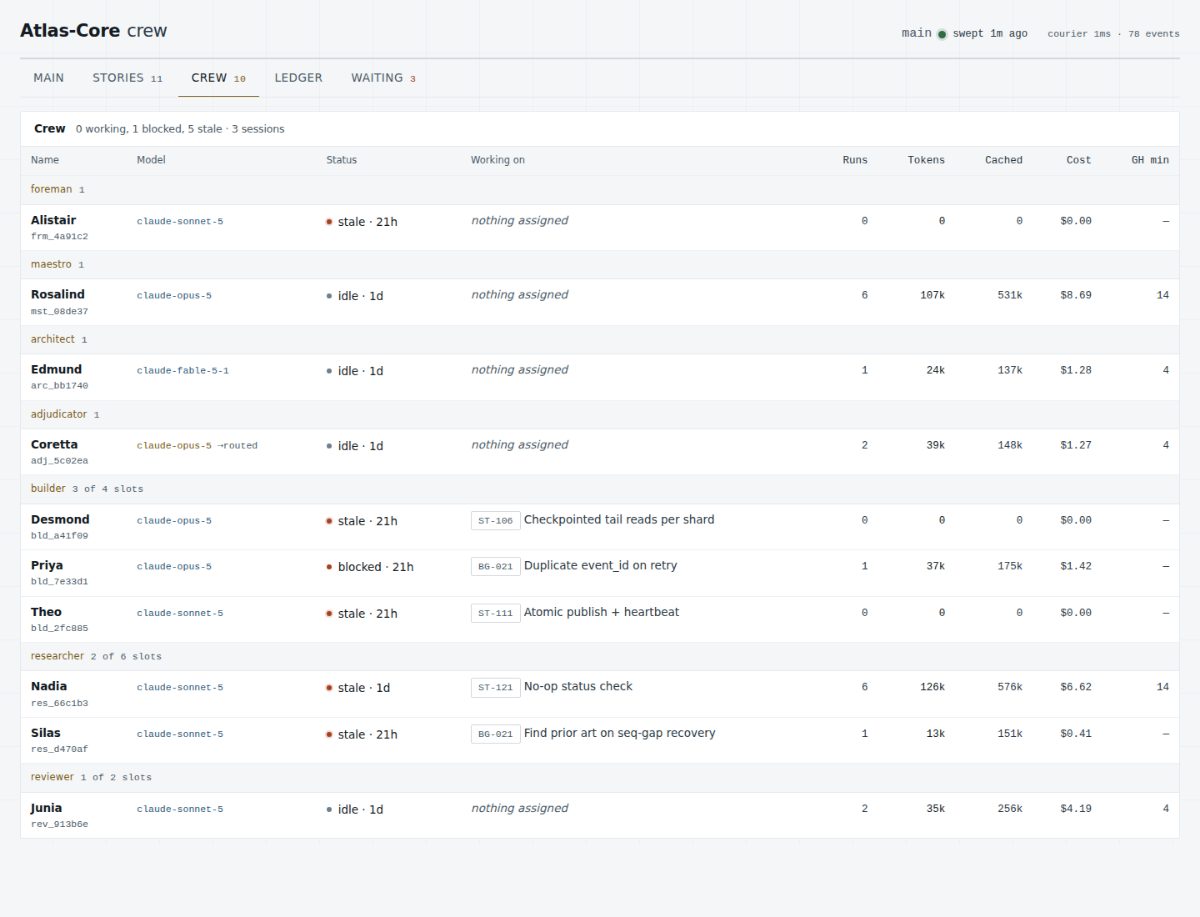Click Alistair's red stale status dot
The image size is (1200, 917).
329,222
